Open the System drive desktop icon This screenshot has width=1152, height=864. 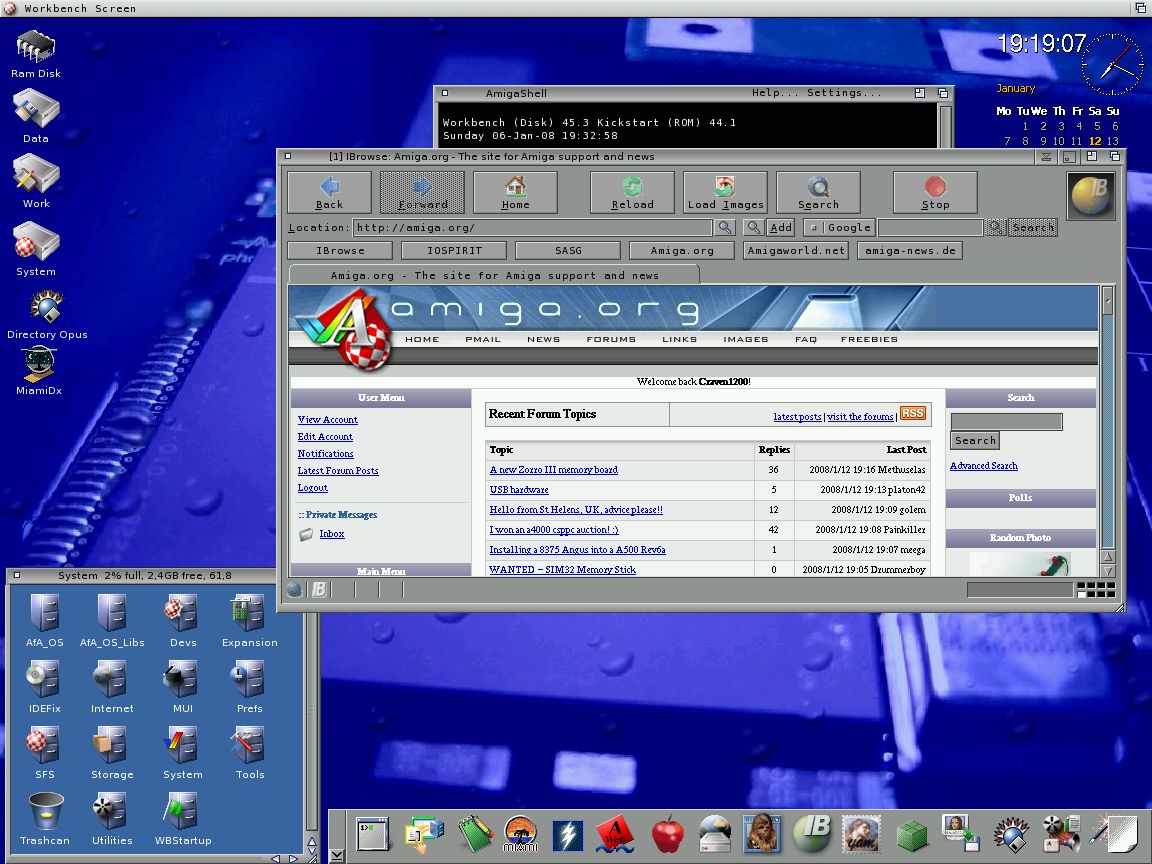click(35, 249)
